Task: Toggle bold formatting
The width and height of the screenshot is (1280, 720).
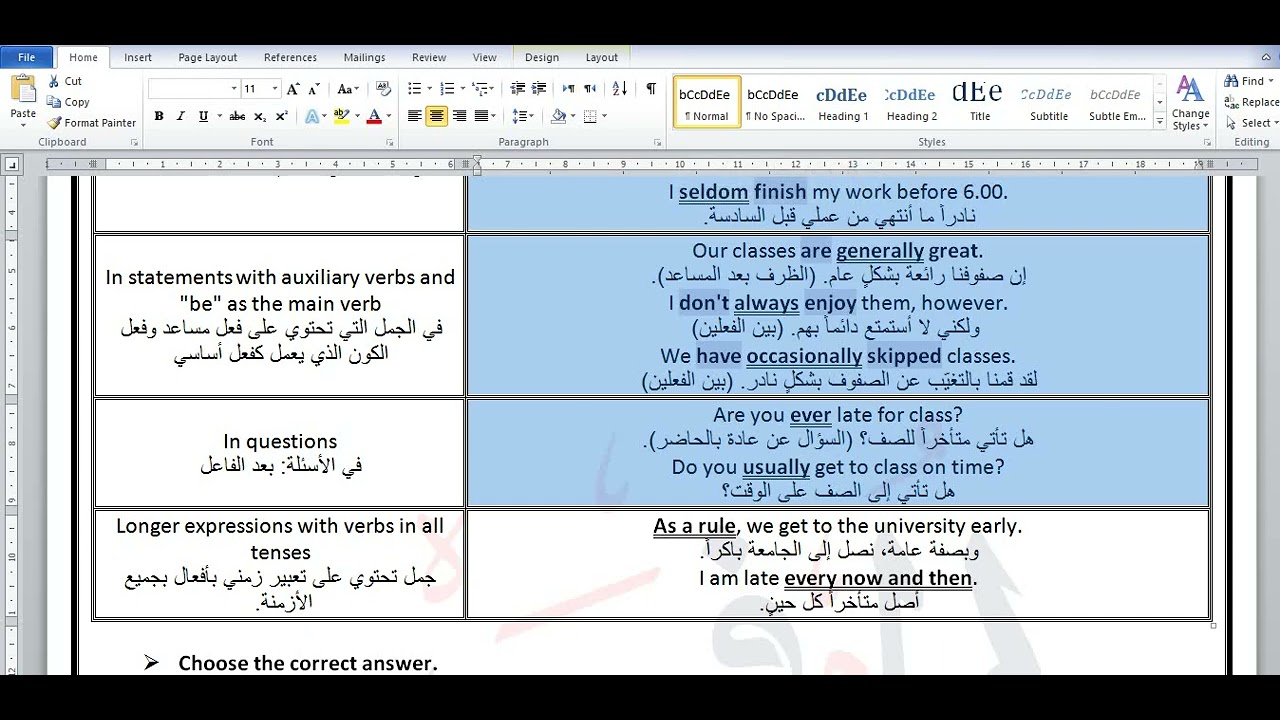Action: click(x=159, y=116)
